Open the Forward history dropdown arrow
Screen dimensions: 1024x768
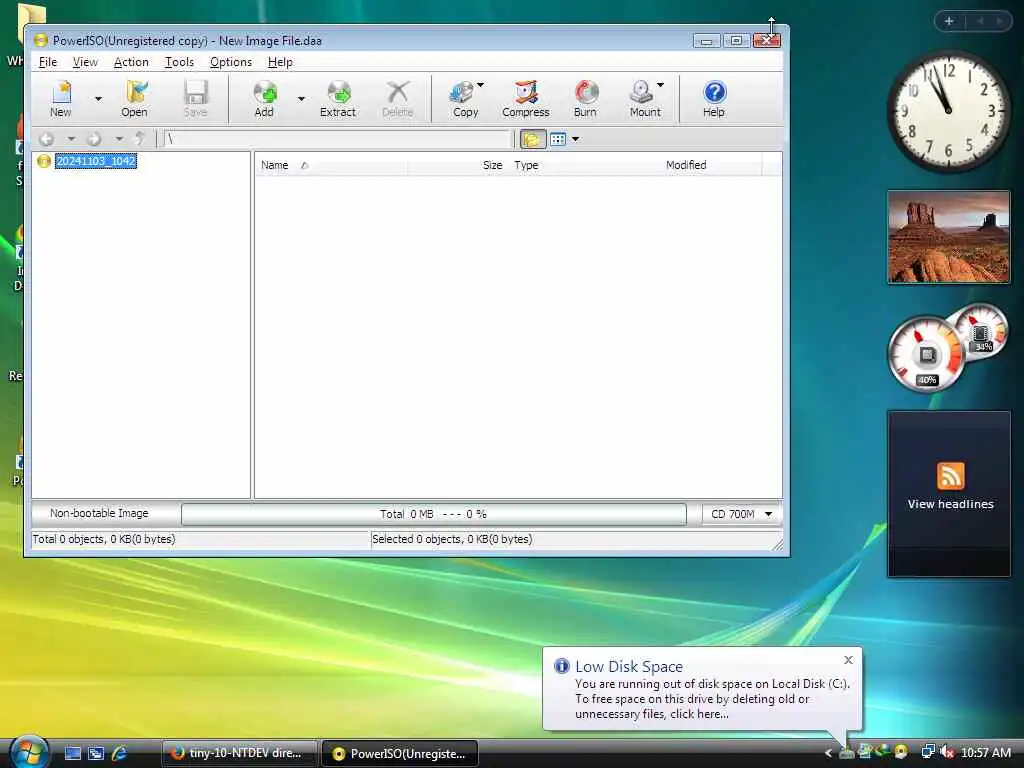click(119, 139)
